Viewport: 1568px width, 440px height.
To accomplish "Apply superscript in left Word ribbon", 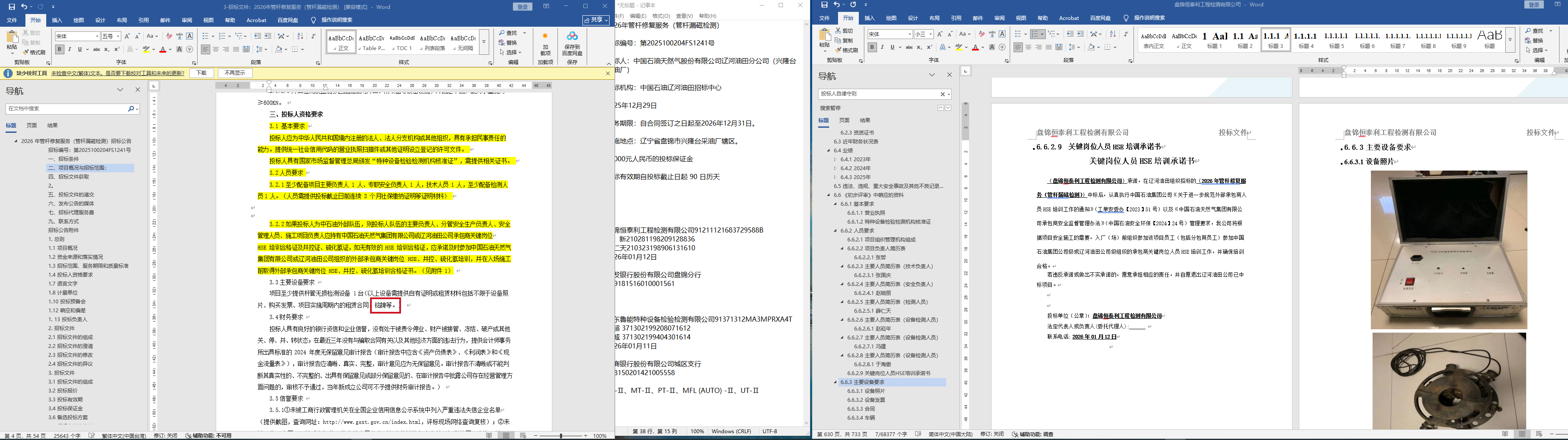I will point(116,49).
